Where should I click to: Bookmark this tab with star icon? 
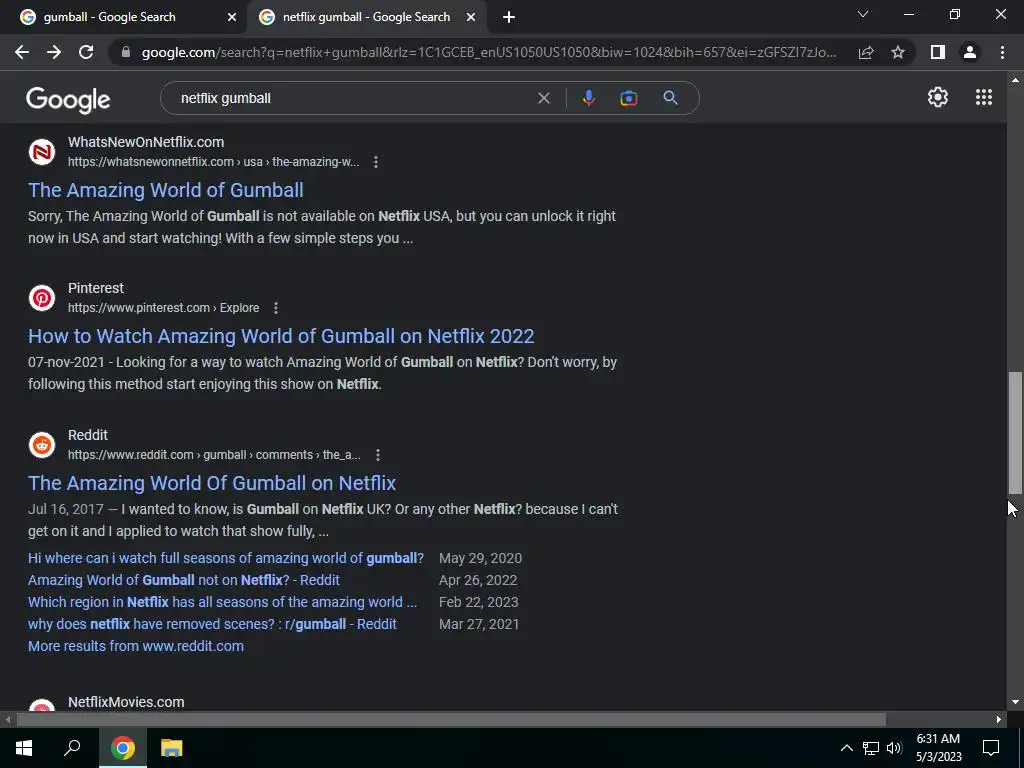pyautogui.click(x=898, y=52)
